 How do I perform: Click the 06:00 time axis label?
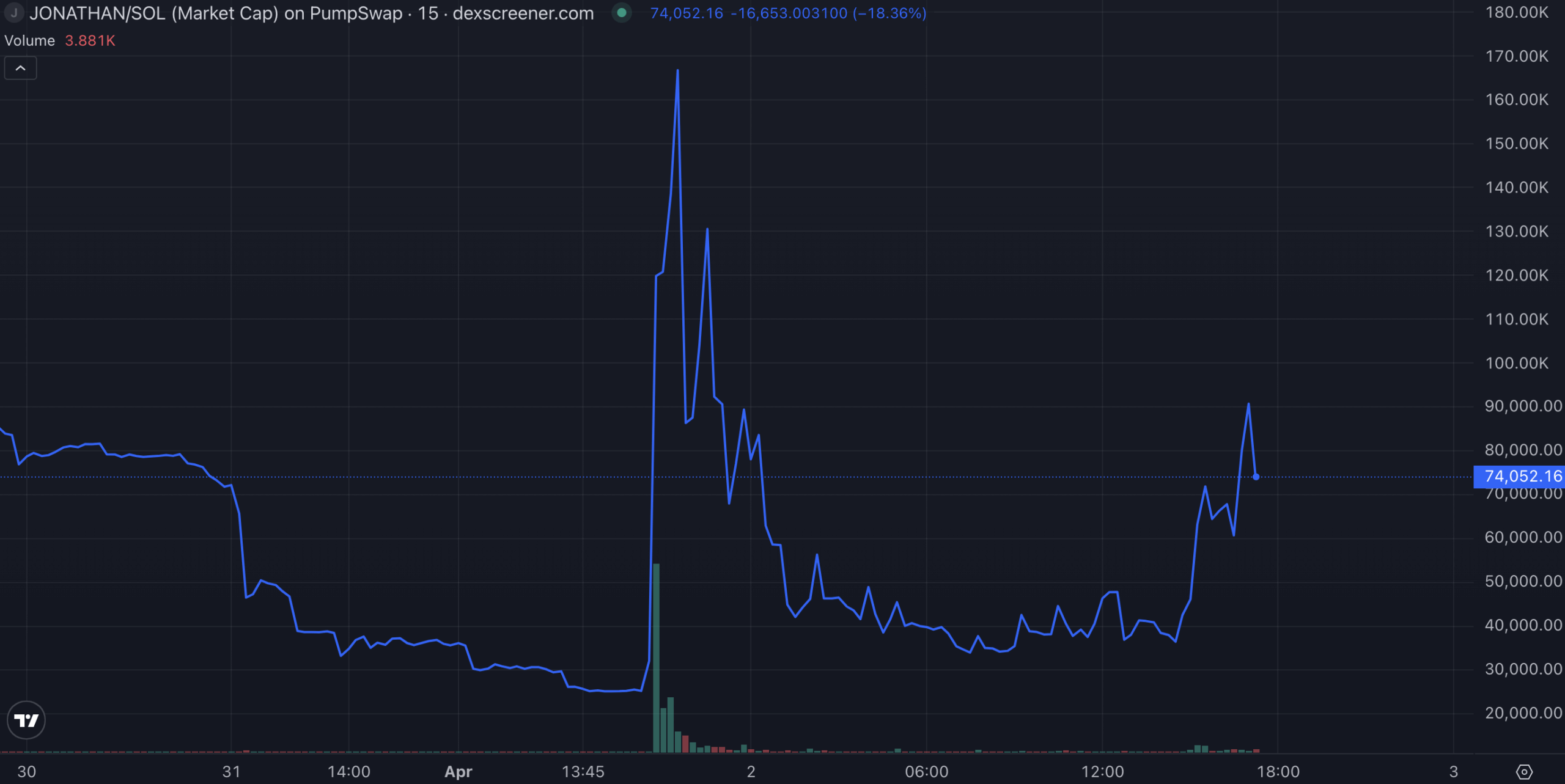pyautogui.click(x=926, y=772)
